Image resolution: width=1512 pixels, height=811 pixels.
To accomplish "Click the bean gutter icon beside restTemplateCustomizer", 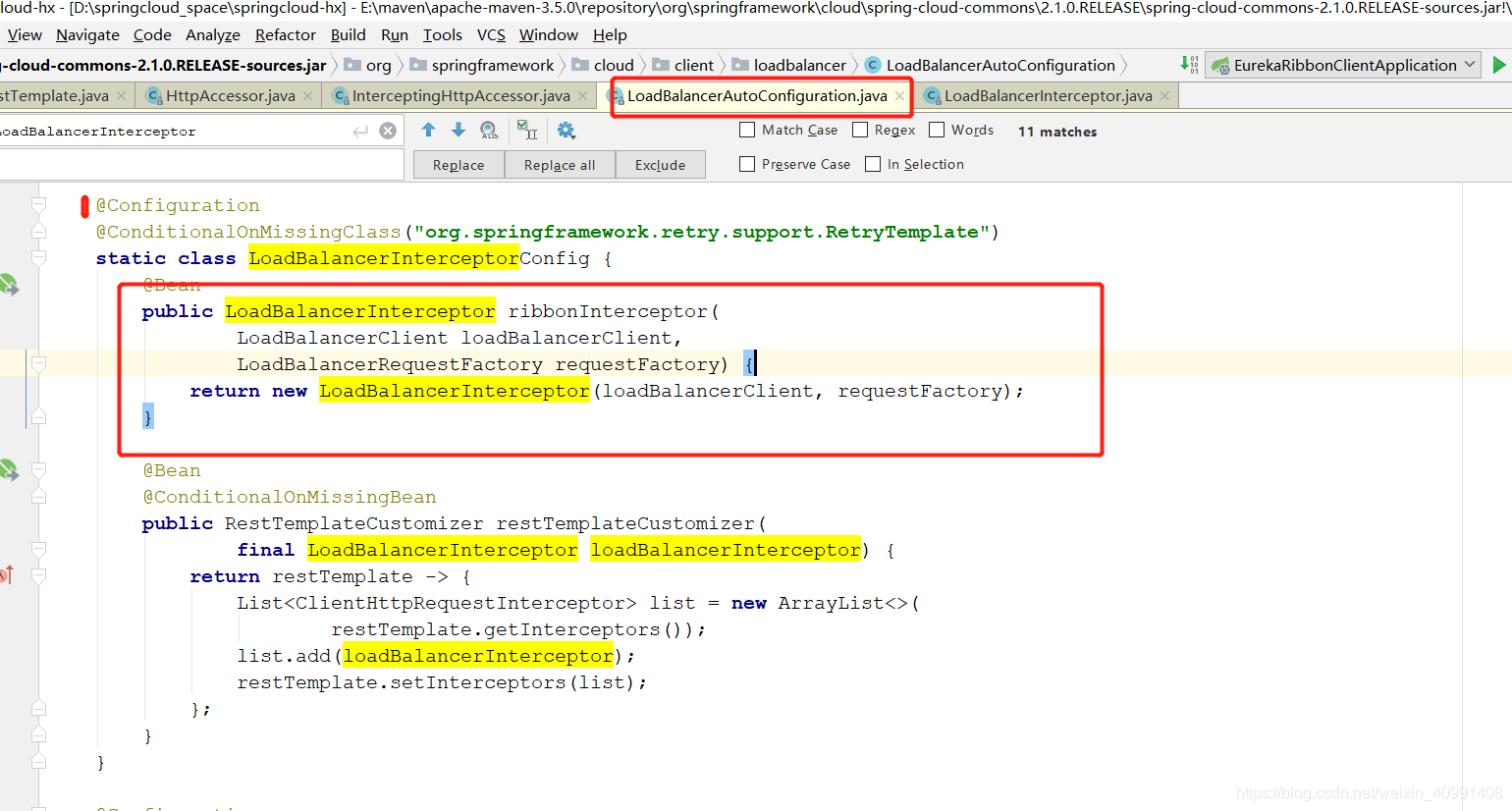I will click(x=8, y=470).
